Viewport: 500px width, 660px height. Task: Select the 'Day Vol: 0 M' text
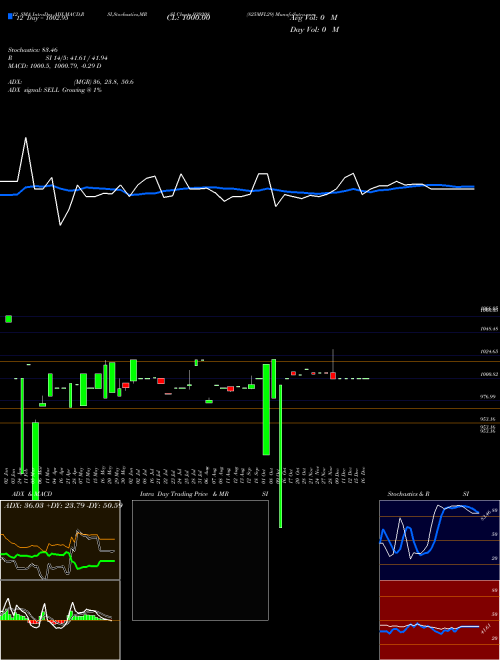pos(314,30)
